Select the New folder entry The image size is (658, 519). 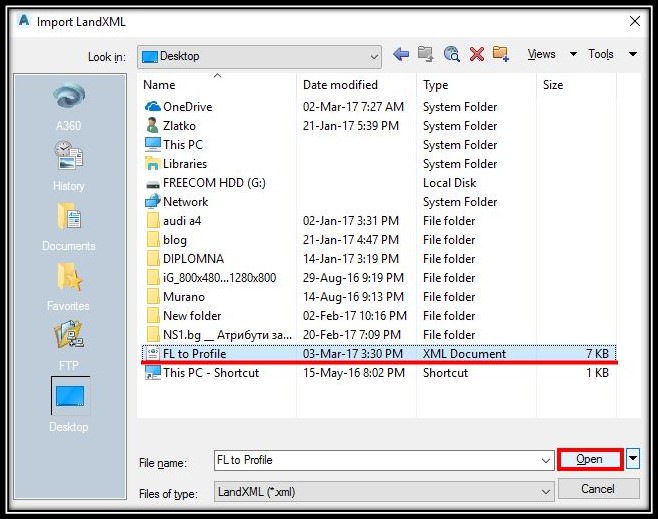pos(192,316)
